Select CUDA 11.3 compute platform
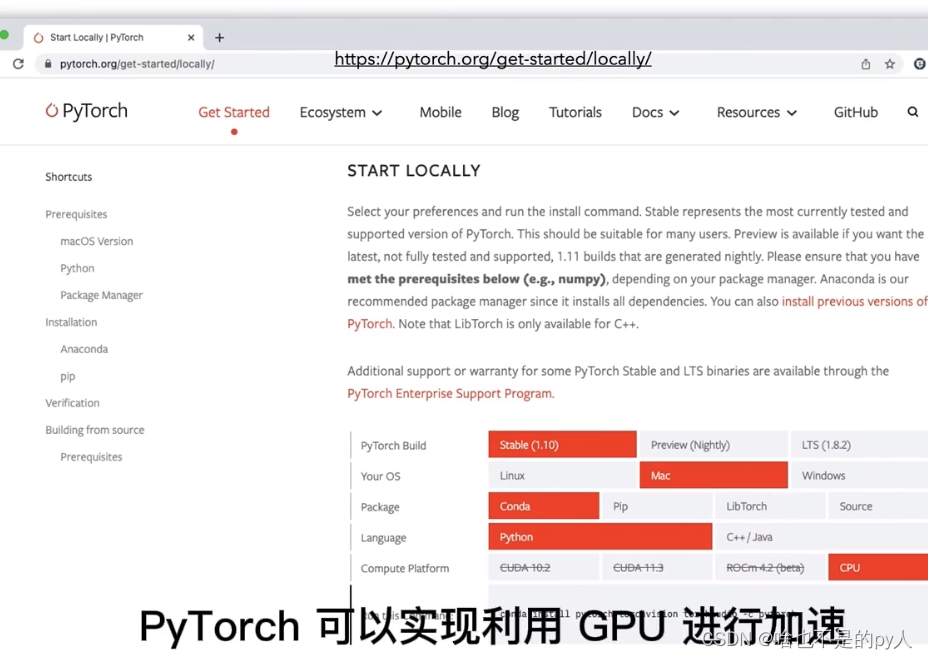928x659 pixels. pos(657,568)
